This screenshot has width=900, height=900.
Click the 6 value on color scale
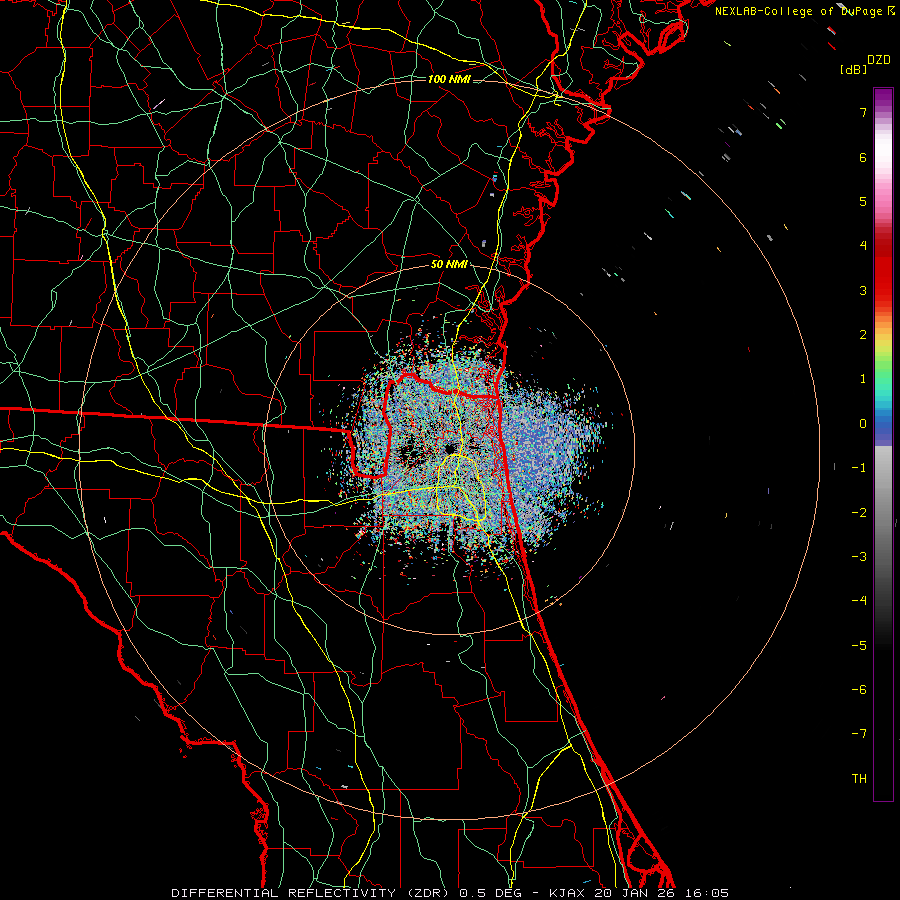point(863,157)
